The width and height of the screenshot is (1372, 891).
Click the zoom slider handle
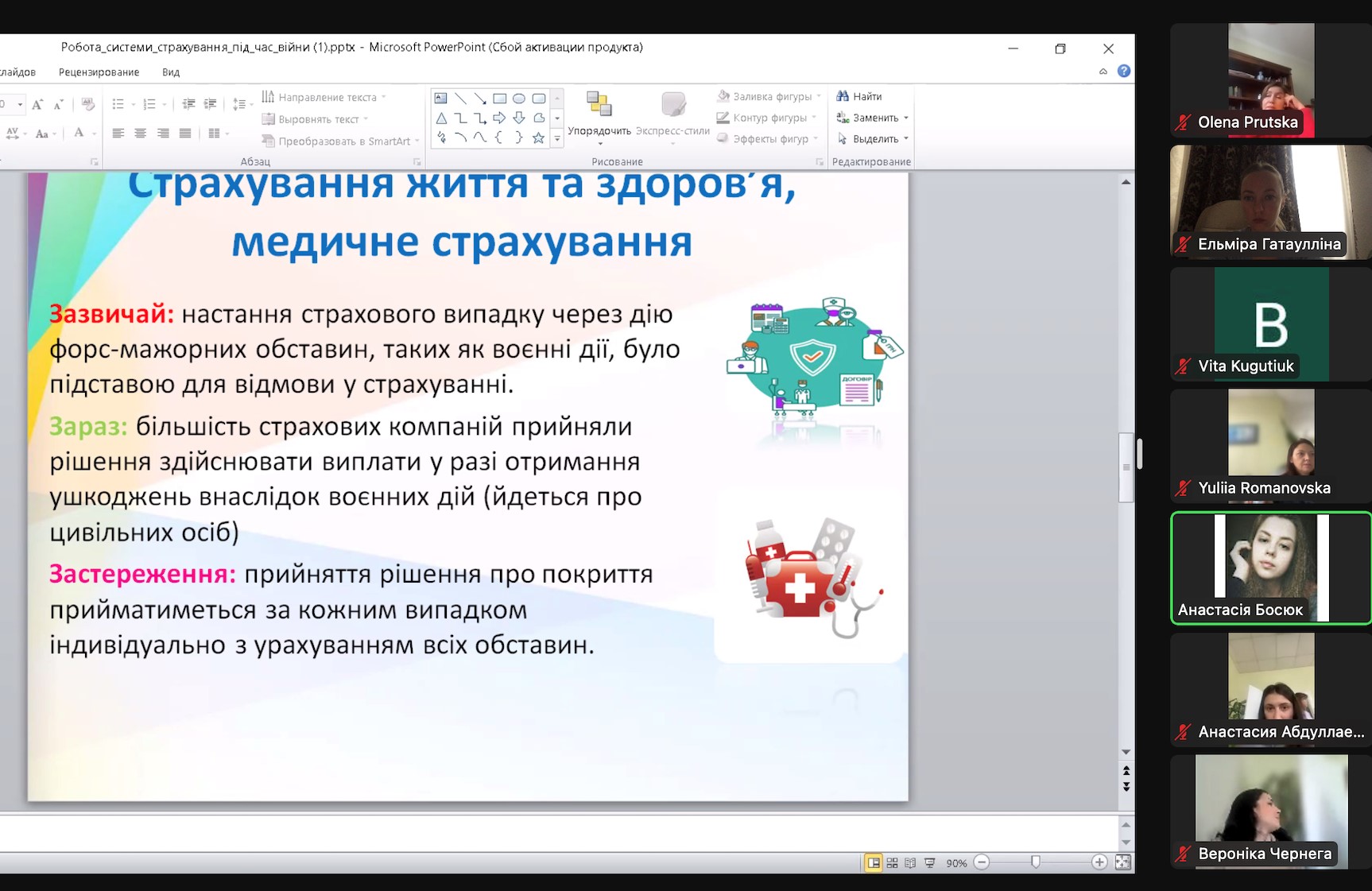tap(1035, 862)
